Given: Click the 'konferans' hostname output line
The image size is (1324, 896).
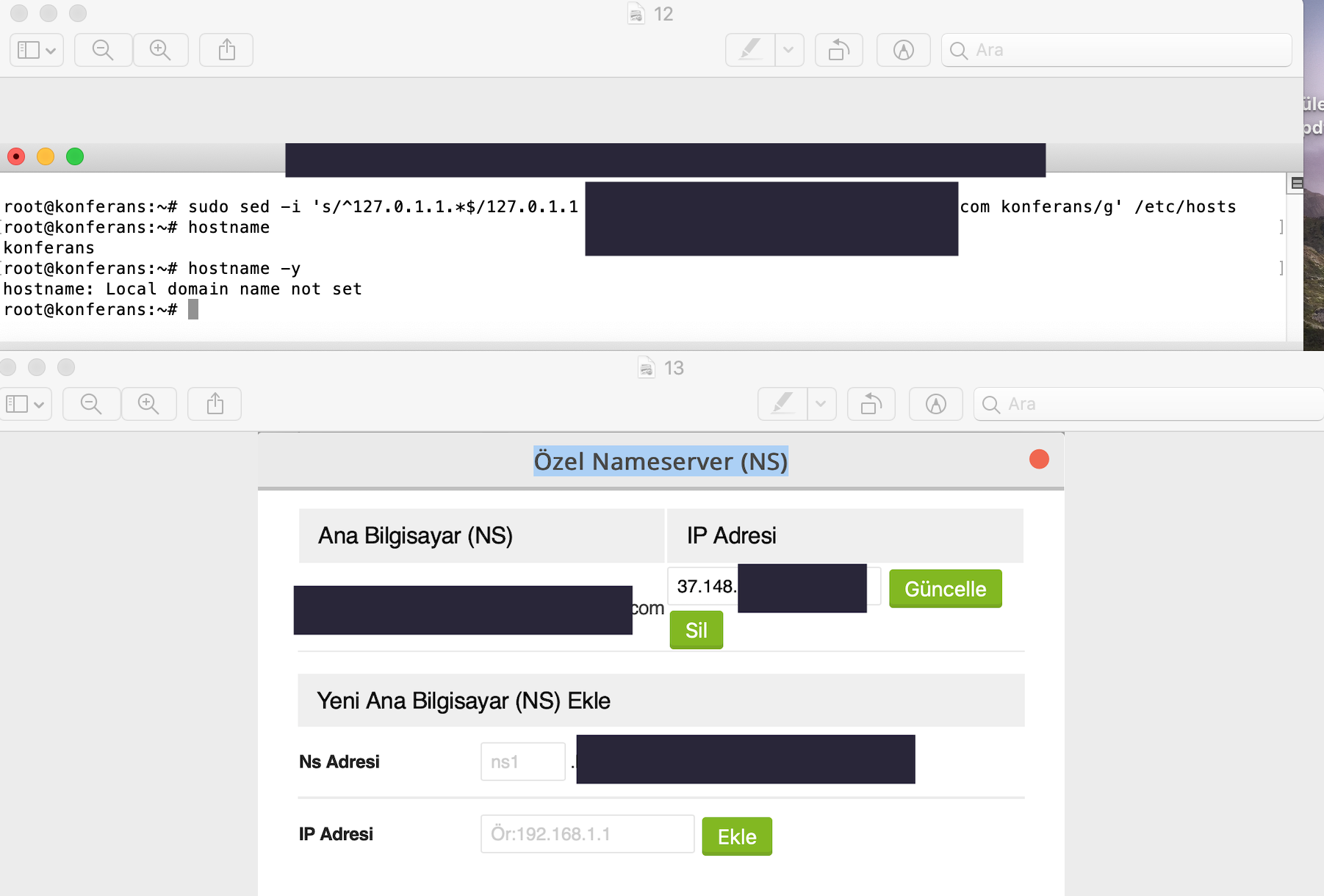Looking at the screenshot, I should 49,248.
